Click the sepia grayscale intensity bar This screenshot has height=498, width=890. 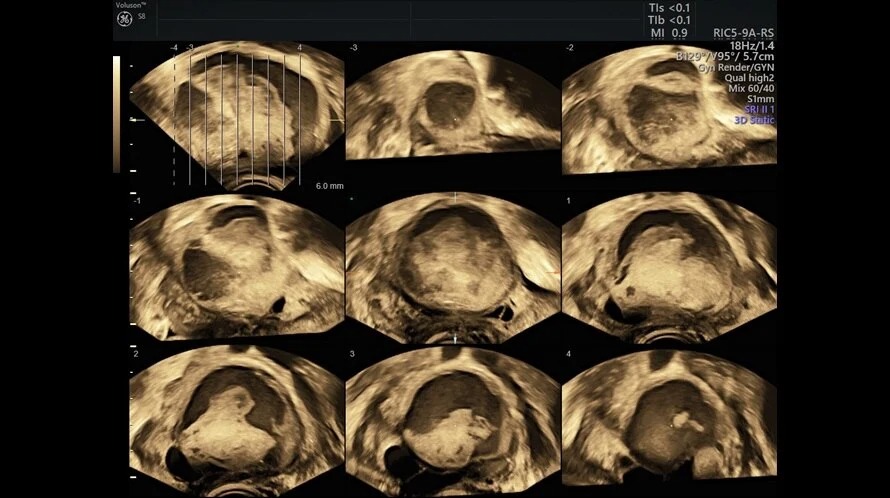116,114
